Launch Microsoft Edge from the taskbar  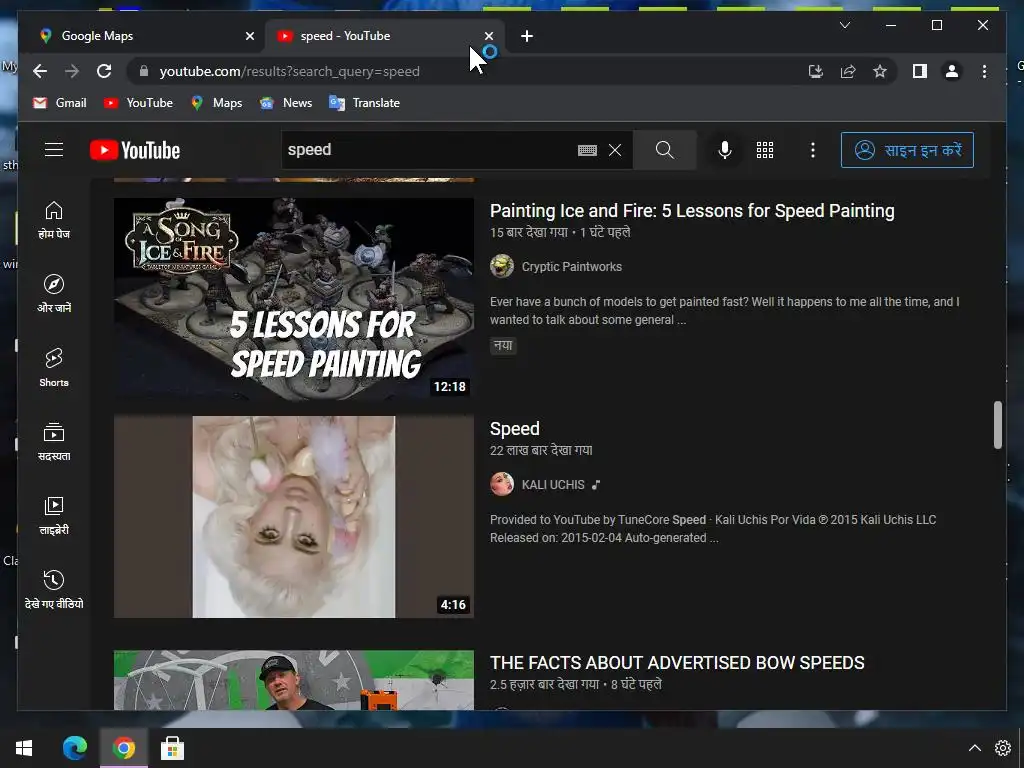point(74,748)
